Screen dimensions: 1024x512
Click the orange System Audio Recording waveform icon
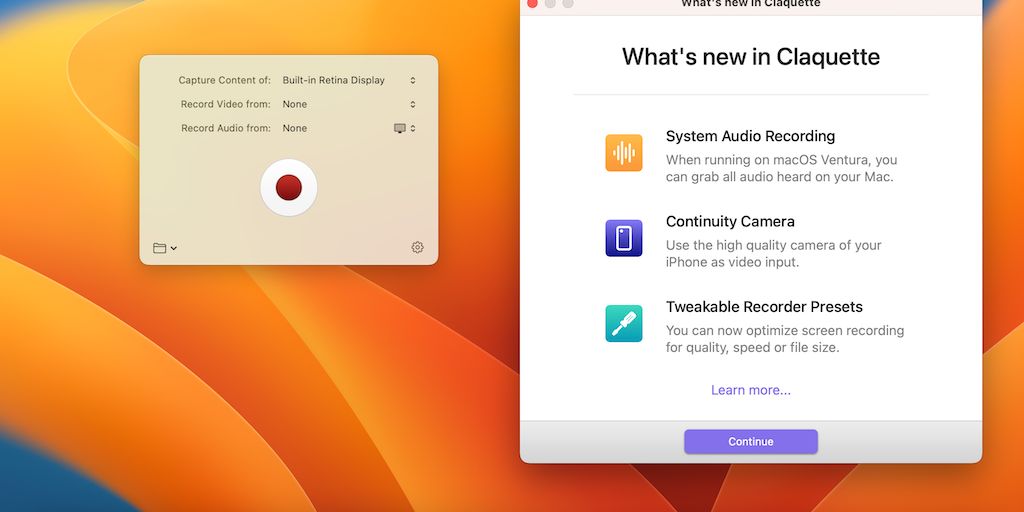(x=624, y=153)
